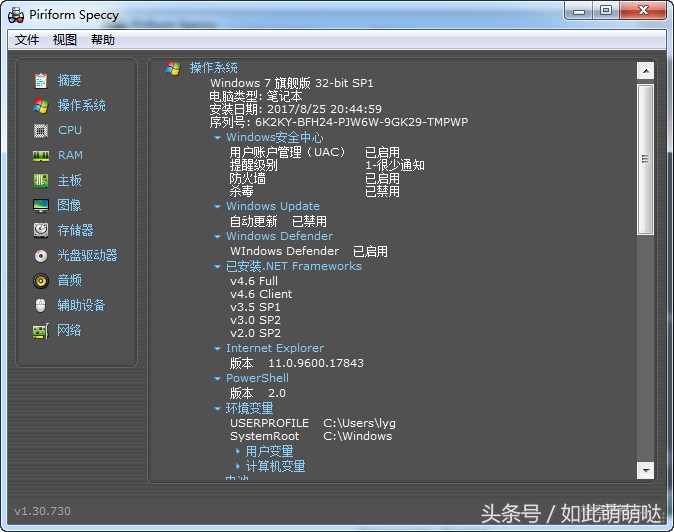
Task: Collapse the Windows Update section
Action: [x=218, y=207]
